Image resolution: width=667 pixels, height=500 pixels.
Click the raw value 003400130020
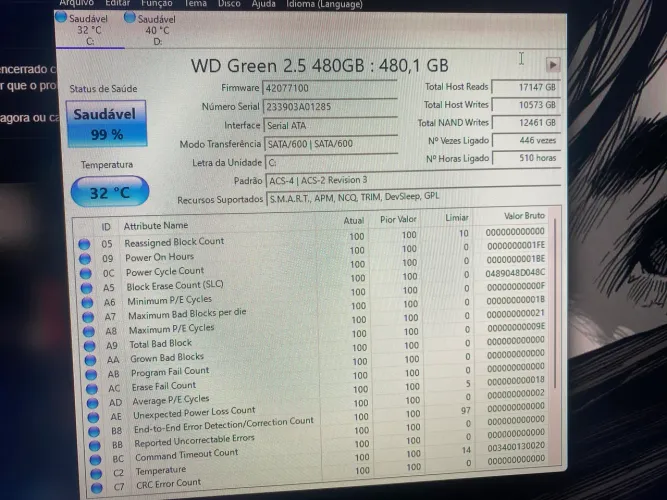click(x=516, y=446)
